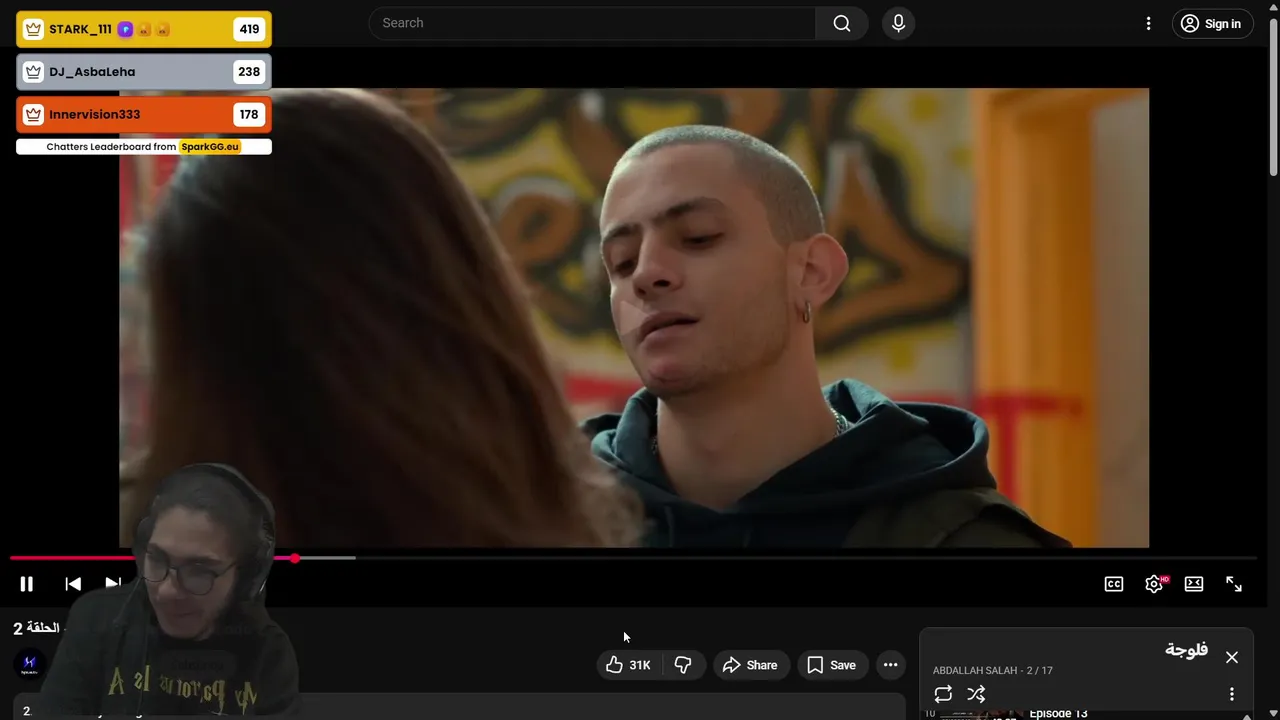Pause the video playback
1280x720 pixels.
[27, 584]
